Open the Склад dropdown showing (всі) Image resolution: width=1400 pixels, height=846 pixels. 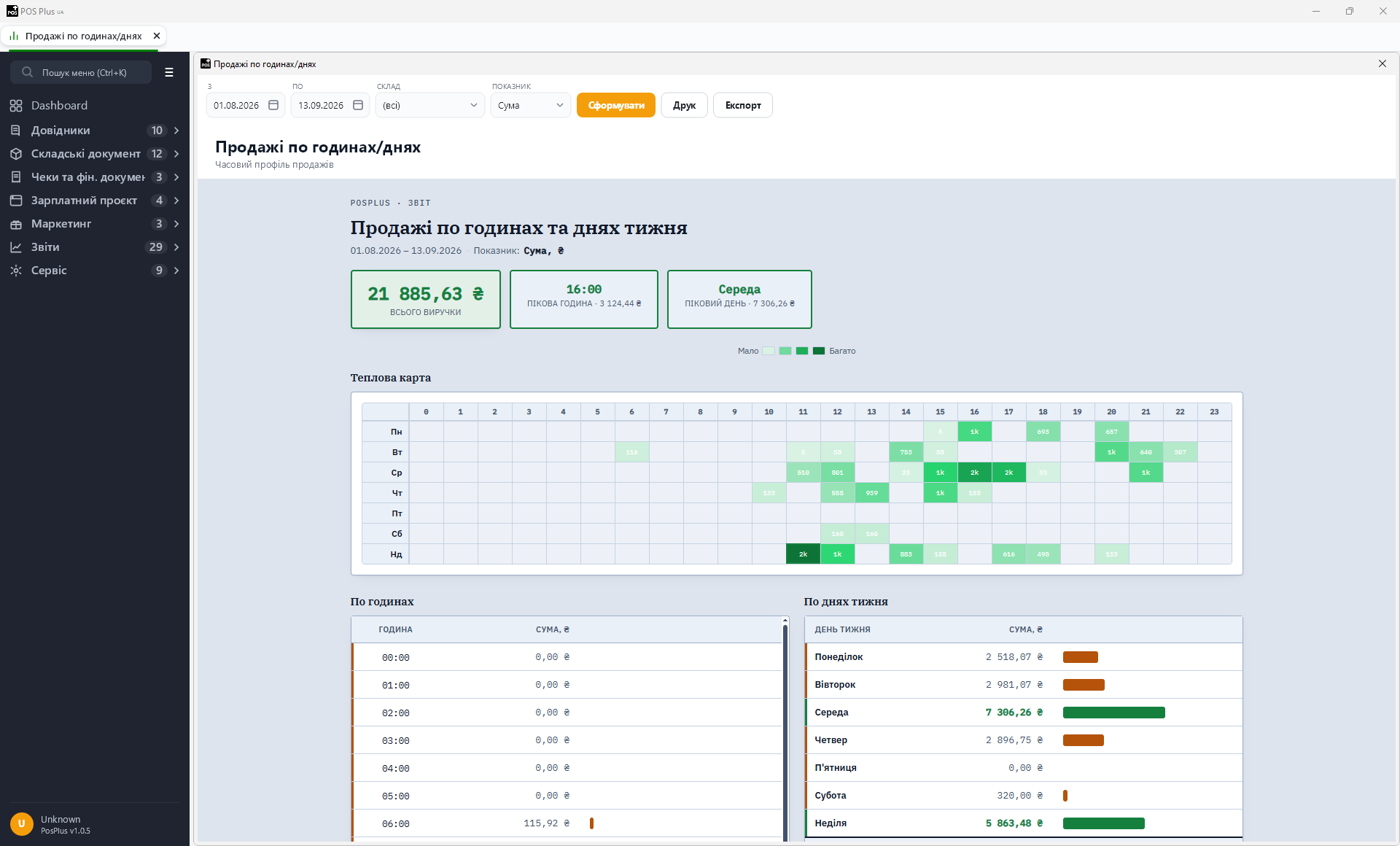[x=430, y=105]
